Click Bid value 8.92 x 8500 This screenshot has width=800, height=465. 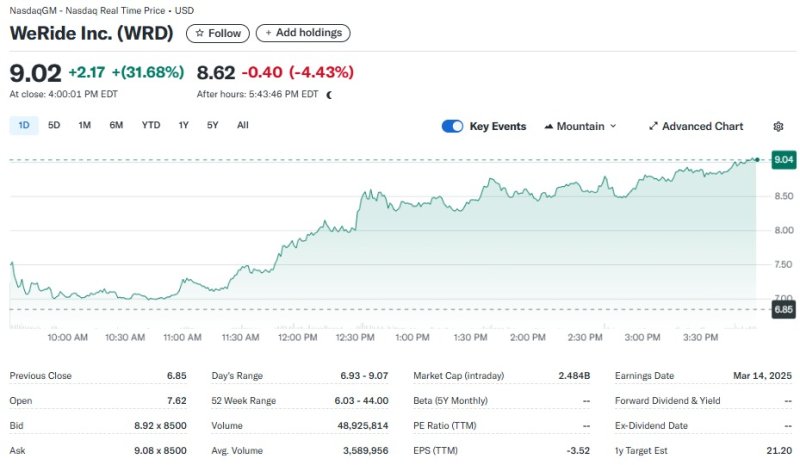point(160,426)
